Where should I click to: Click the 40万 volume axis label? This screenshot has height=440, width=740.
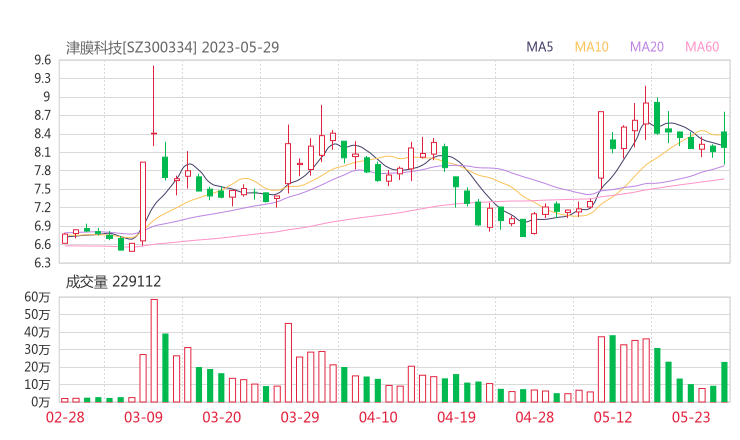pyautogui.click(x=37, y=332)
